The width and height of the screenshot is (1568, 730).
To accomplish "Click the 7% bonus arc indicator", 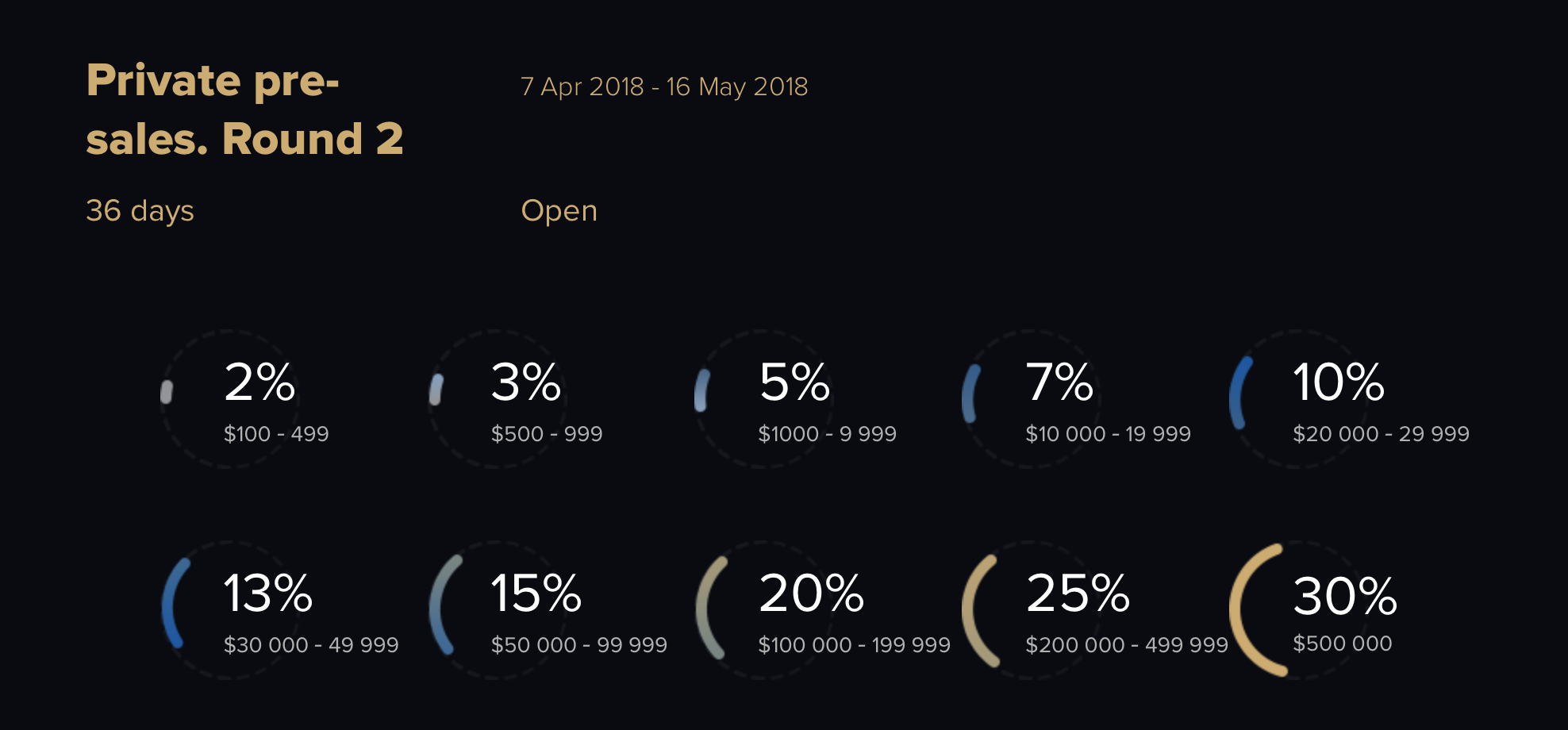I will pos(970,394).
